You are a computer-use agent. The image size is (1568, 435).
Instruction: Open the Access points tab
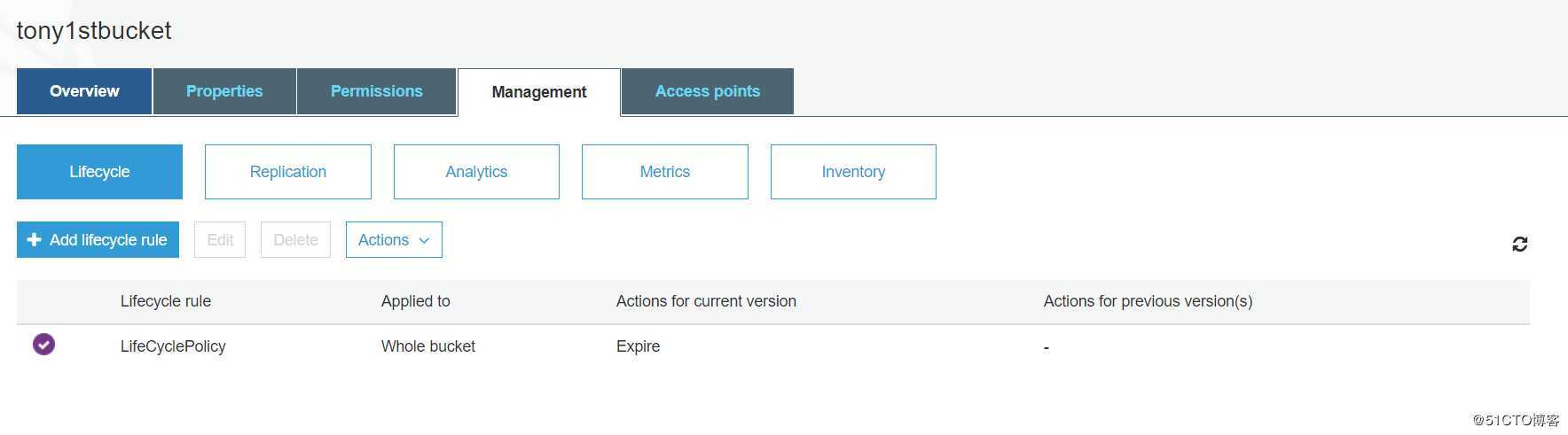coord(708,91)
